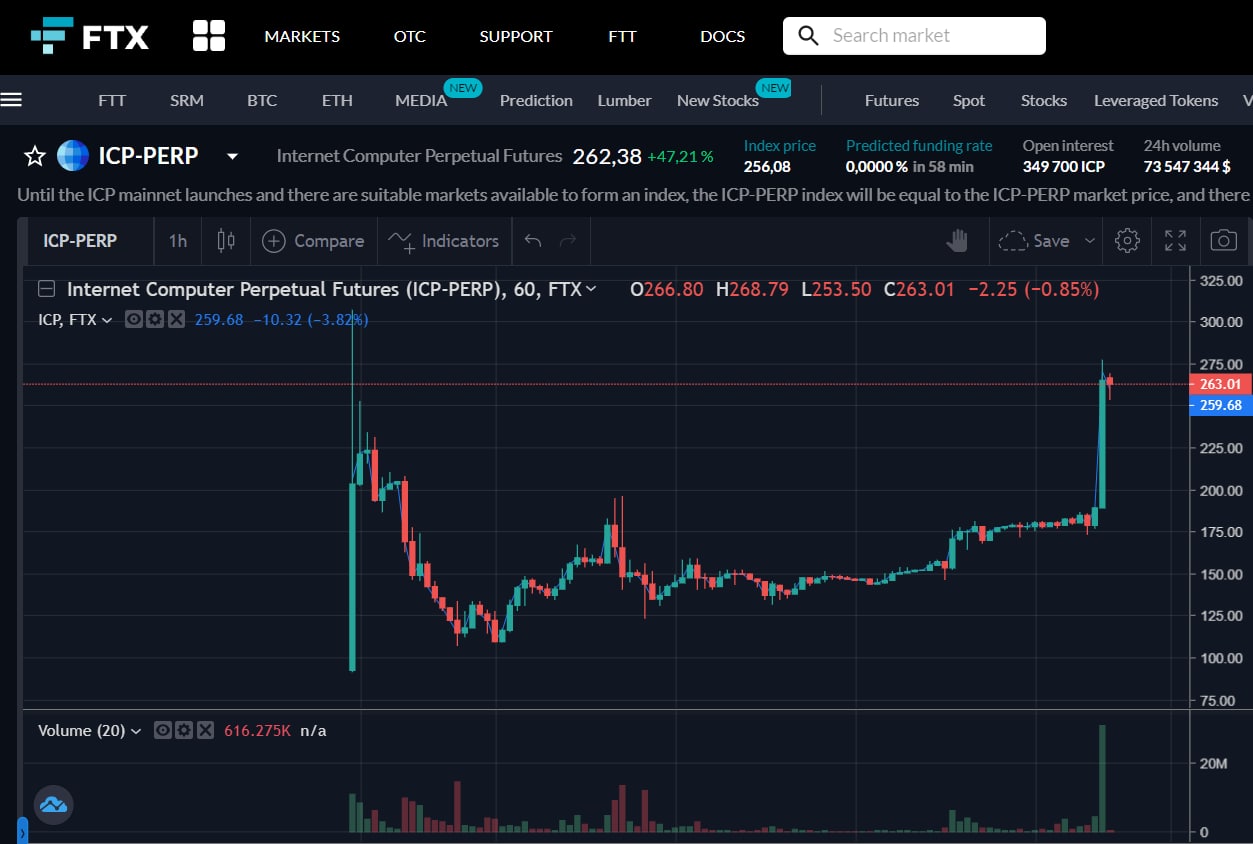Click the +47,21 % change value
This screenshot has height=844, width=1253.
680,157
